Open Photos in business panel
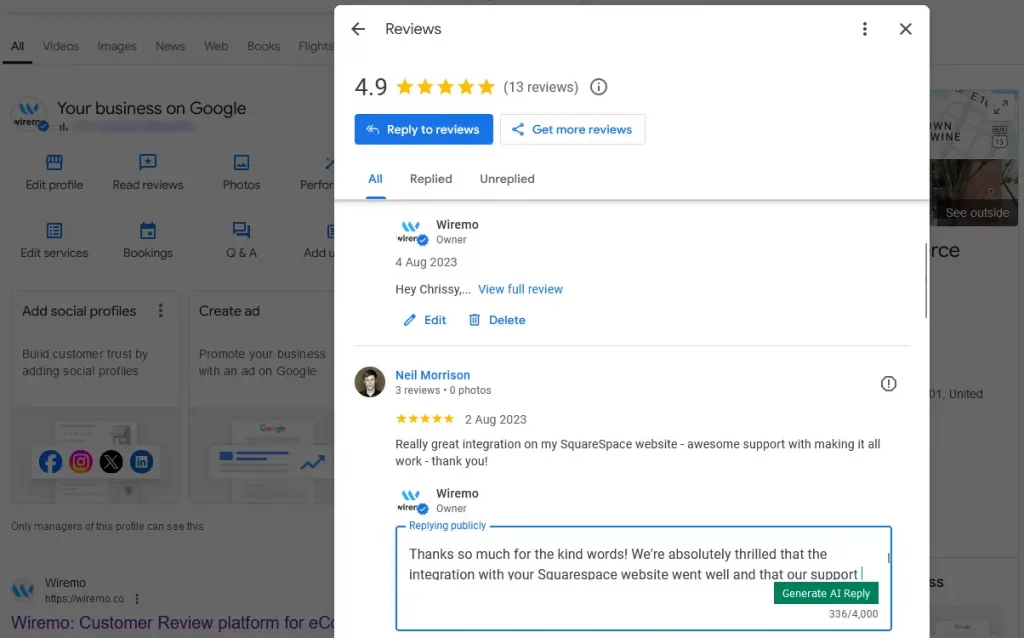The width and height of the screenshot is (1024, 638). click(241, 172)
